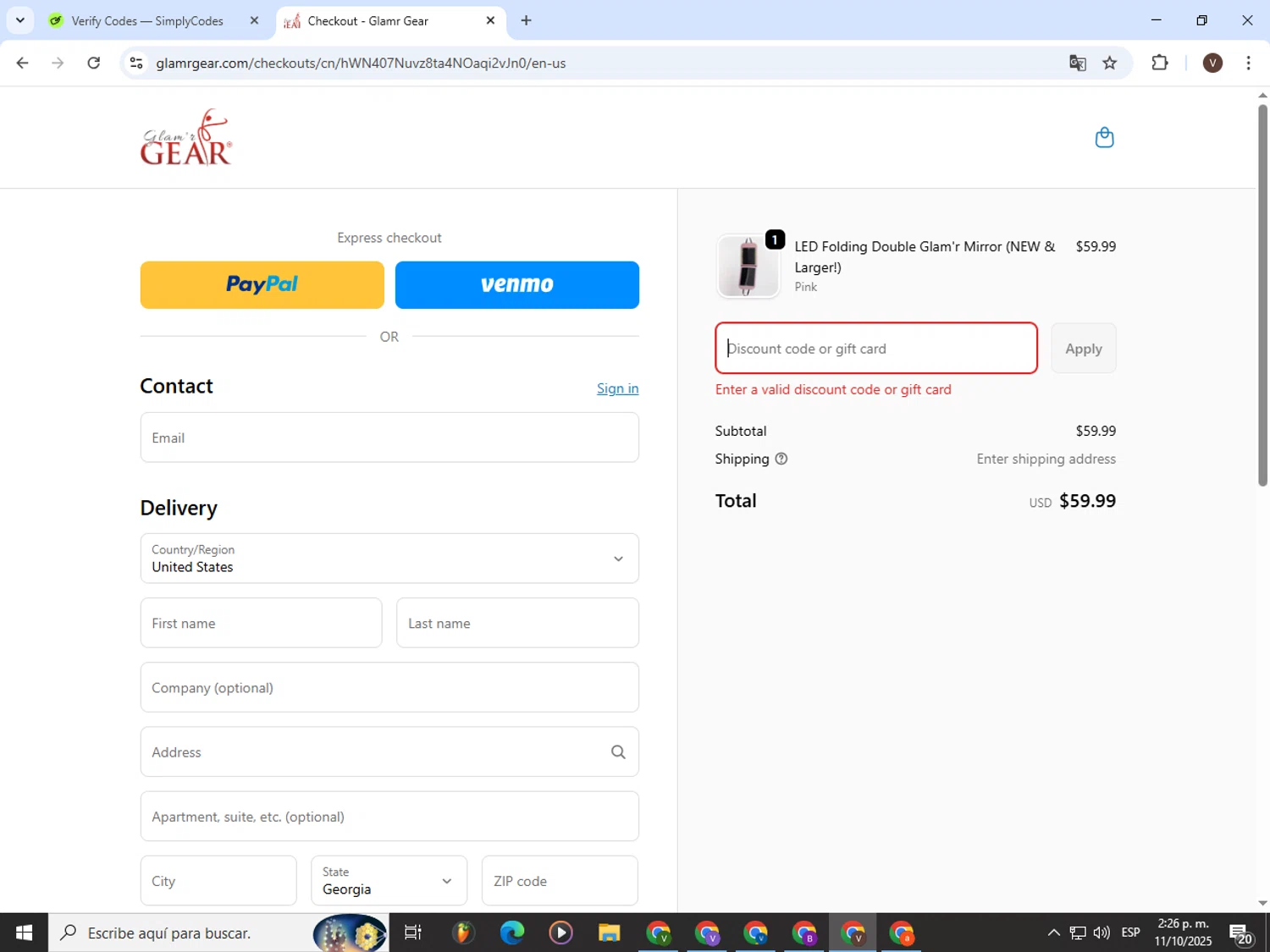Click the ZIP code field
The image size is (1270, 952).
560,880
